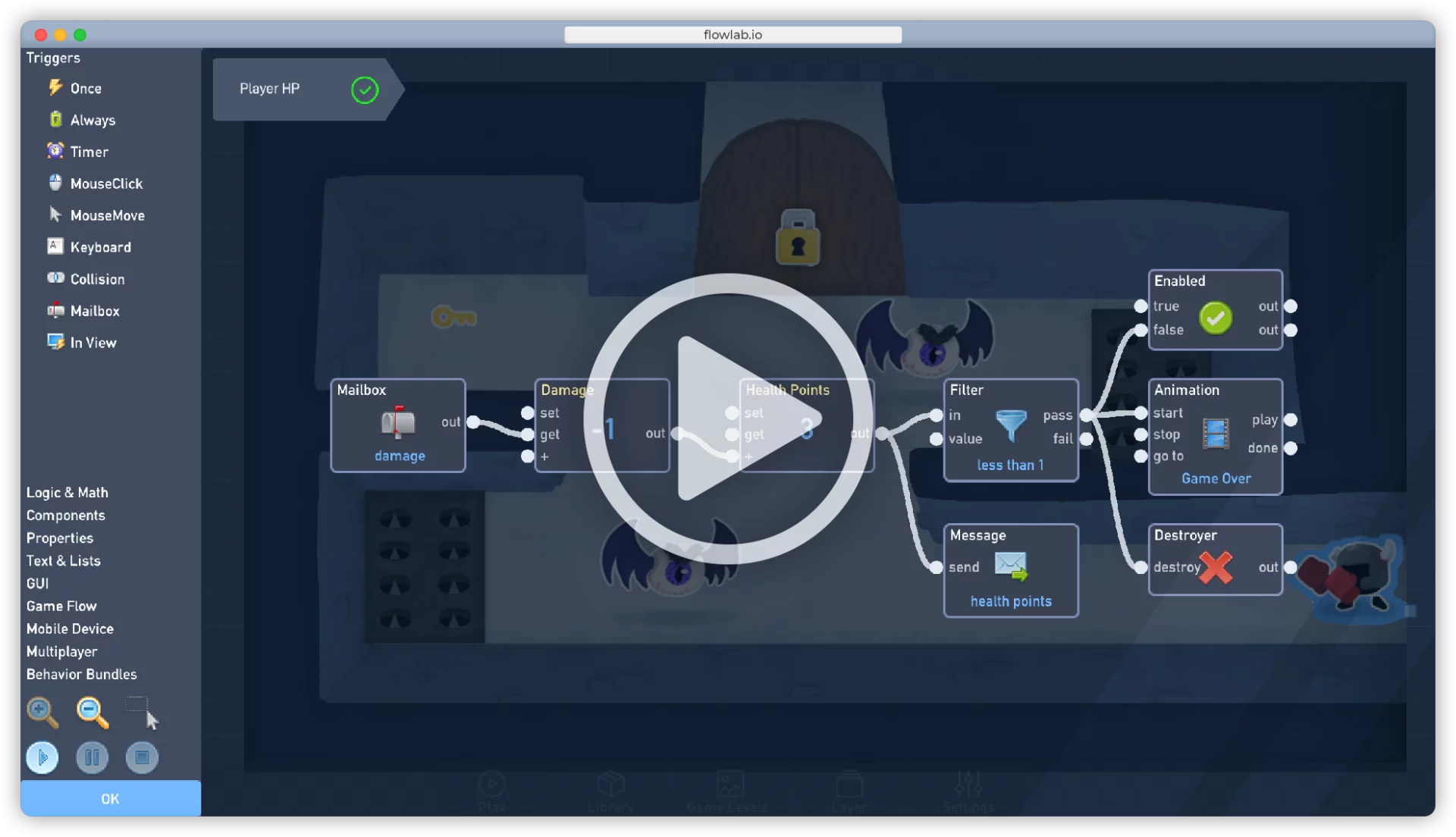Click the Mailbox trigger icon
1456x837 pixels.
click(x=54, y=310)
